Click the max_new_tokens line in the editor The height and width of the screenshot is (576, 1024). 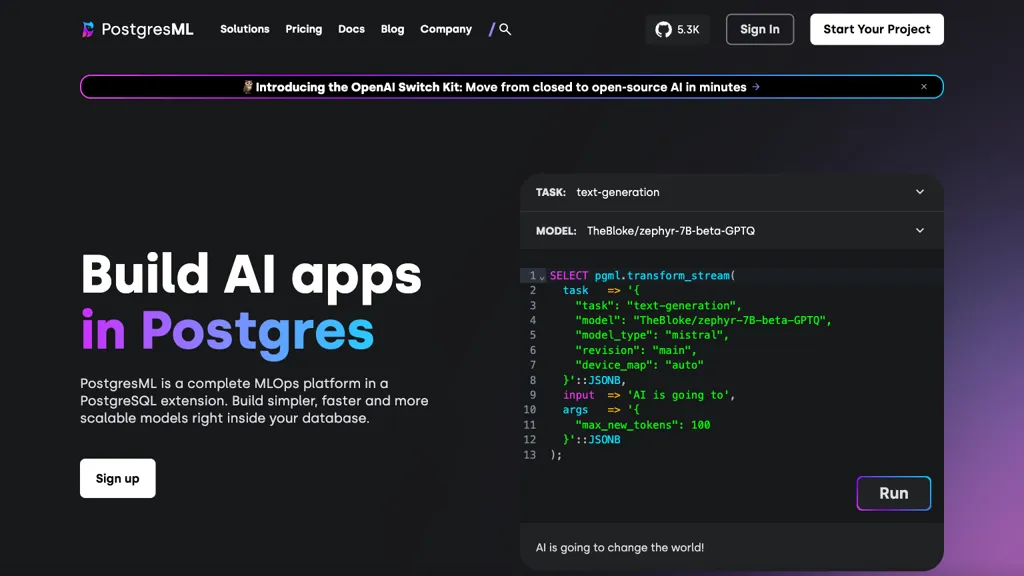(642, 425)
